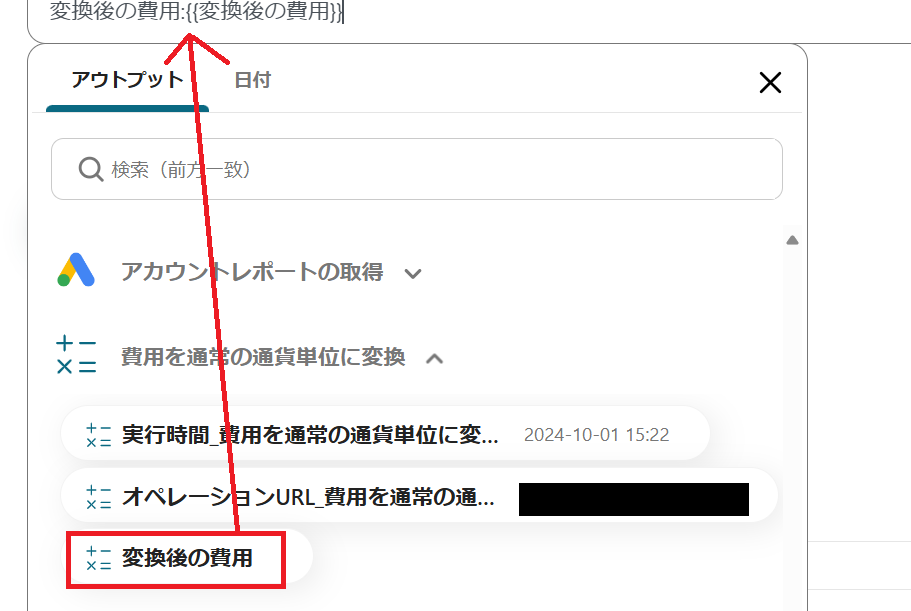Close the output picker panel
Viewport: 911px width, 611px height.
point(770,82)
